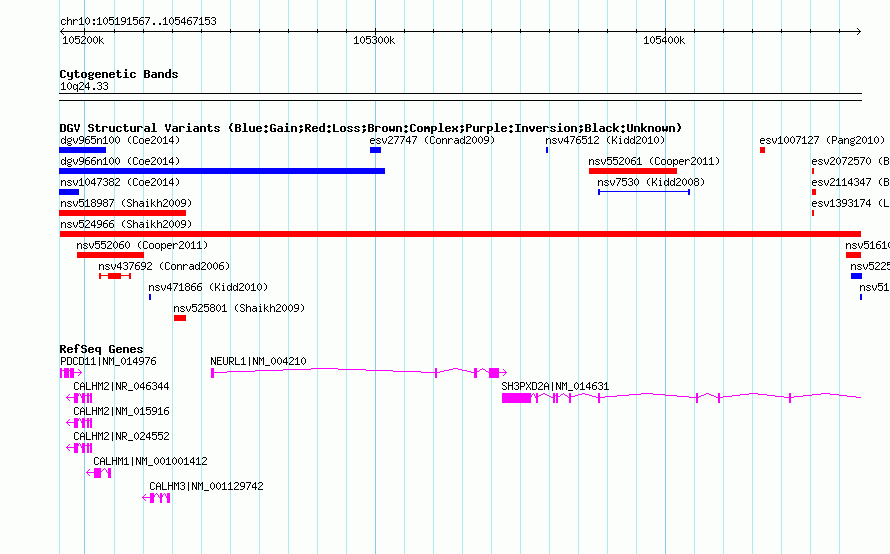
Task: Select the nsv1047382 blue gain bar
Action: pos(69,192)
